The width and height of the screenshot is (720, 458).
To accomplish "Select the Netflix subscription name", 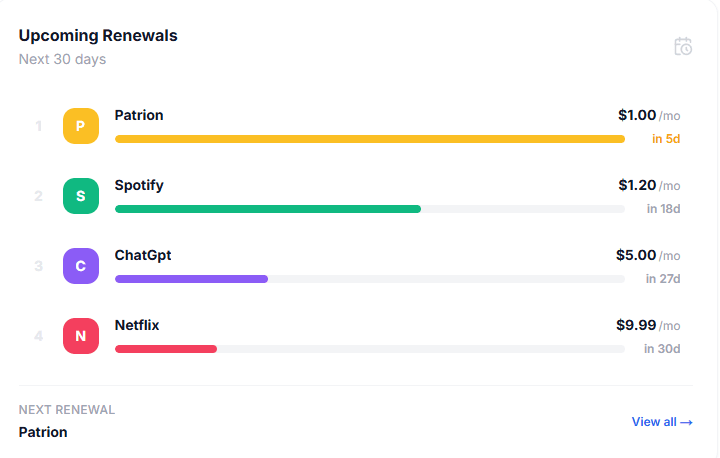I will point(137,325).
